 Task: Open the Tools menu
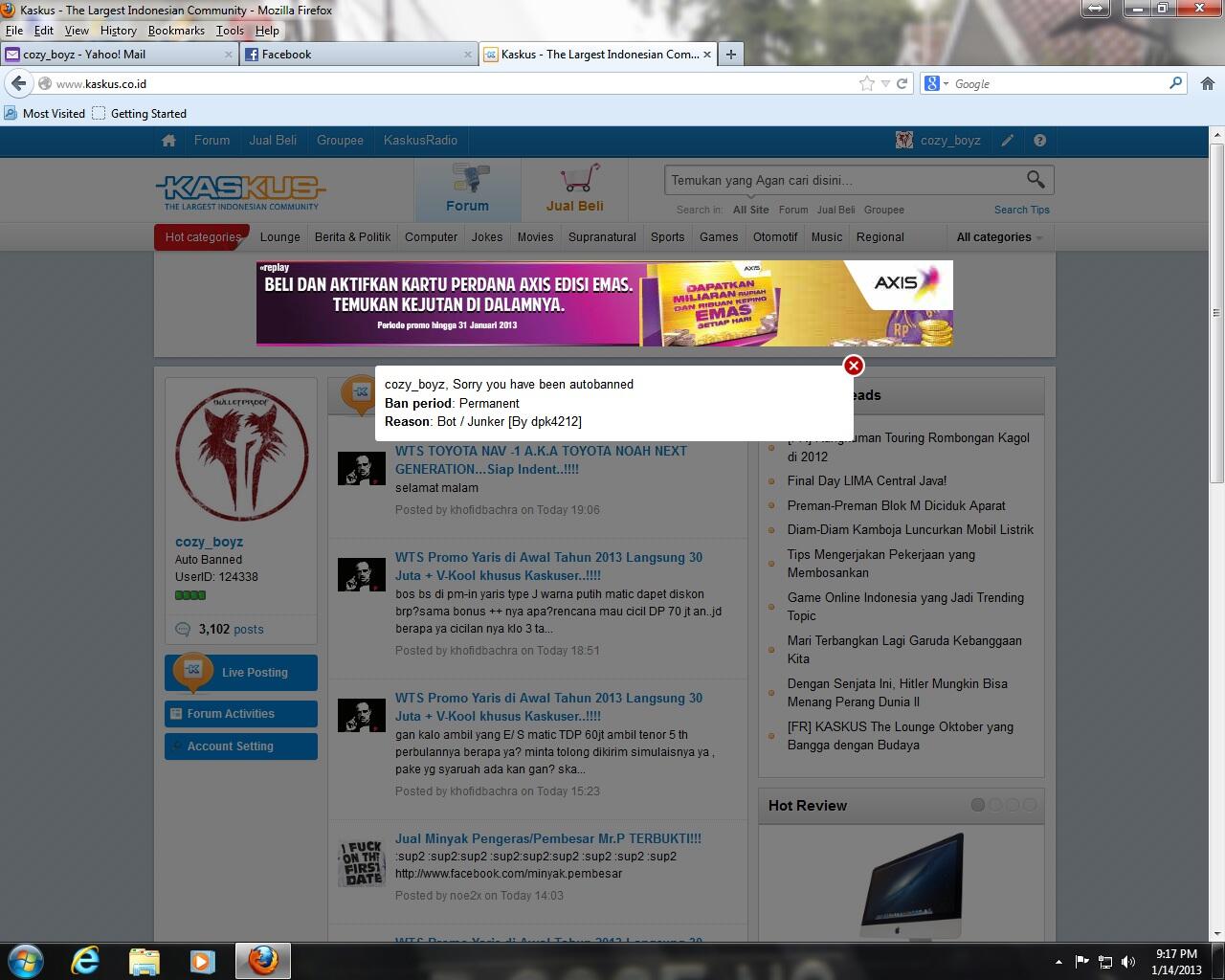click(x=230, y=31)
